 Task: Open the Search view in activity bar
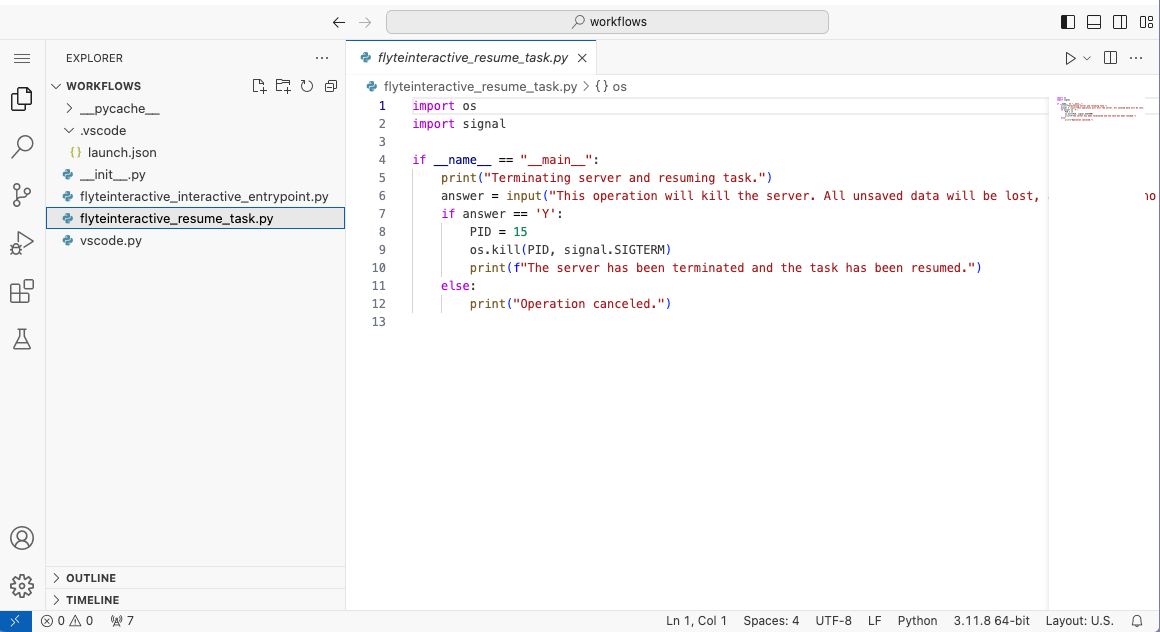pyautogui.click(x=22, y=147)
